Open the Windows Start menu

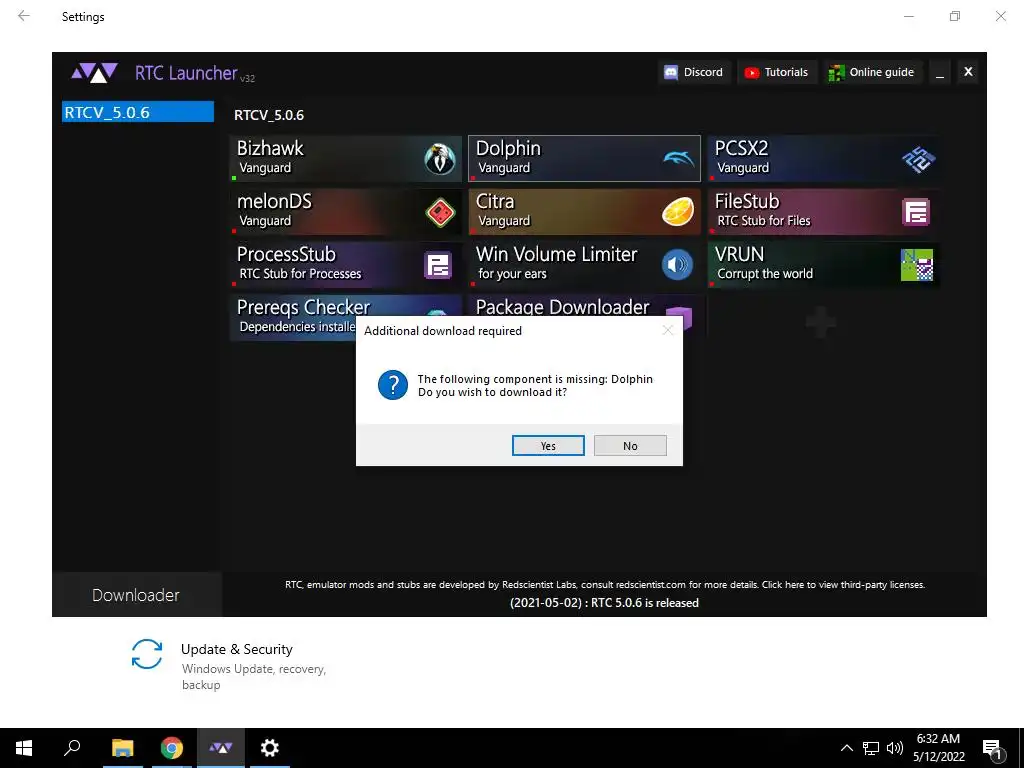click(x=24, y=748)
